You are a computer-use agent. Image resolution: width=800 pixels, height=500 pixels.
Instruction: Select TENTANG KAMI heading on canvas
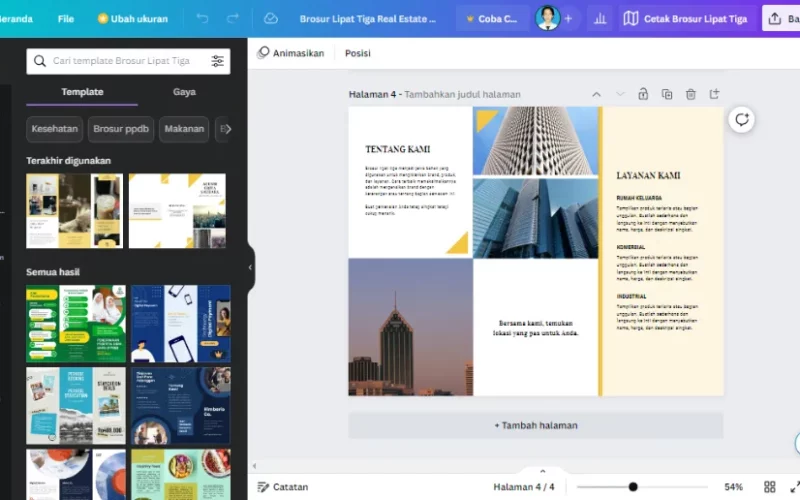coord(397,149)
